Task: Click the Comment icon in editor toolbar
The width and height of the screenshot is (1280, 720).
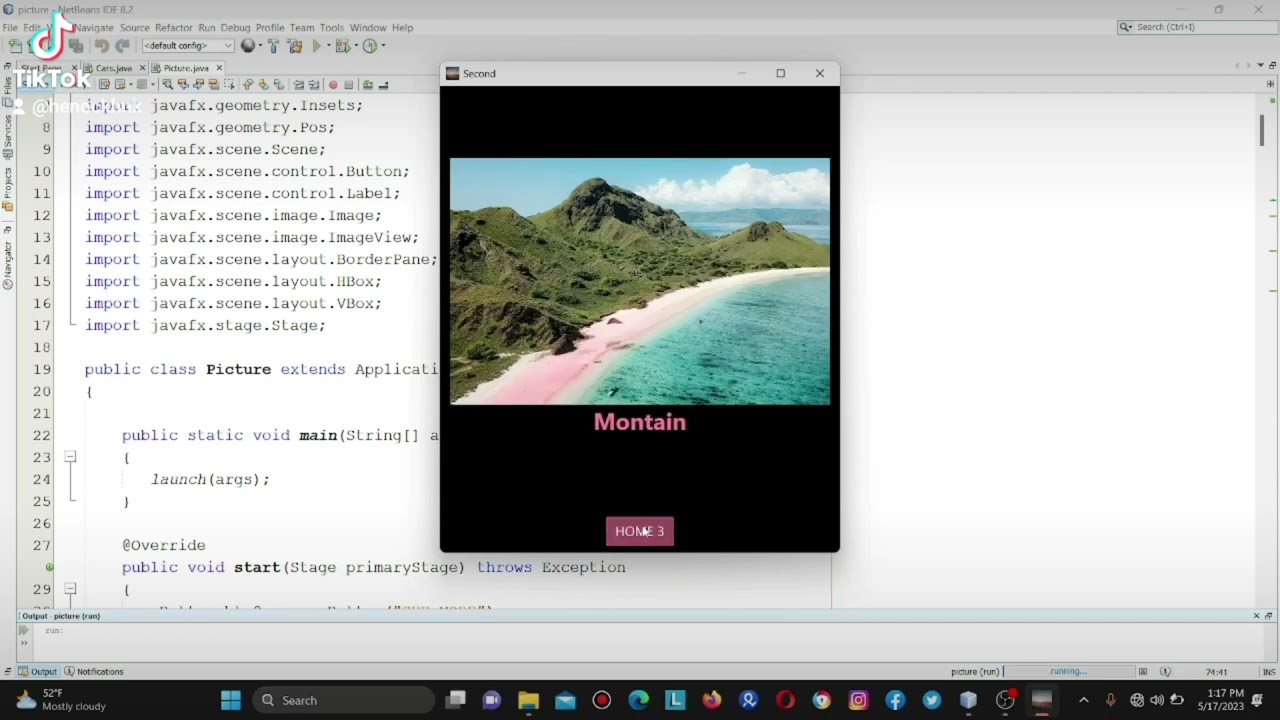Action: pyautogui.click(x=368, y=85)
